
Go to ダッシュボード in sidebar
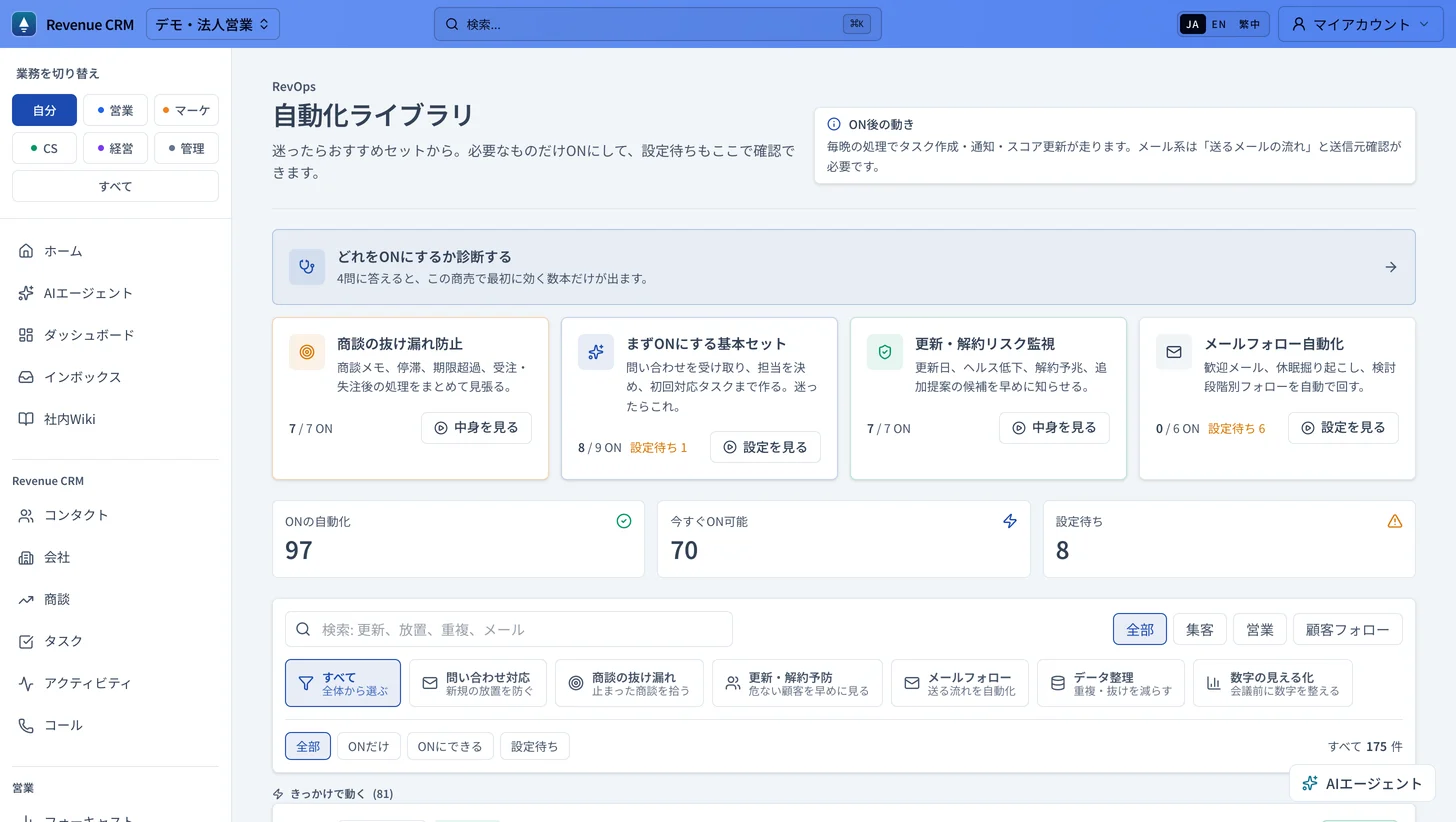tap(115, 335)
